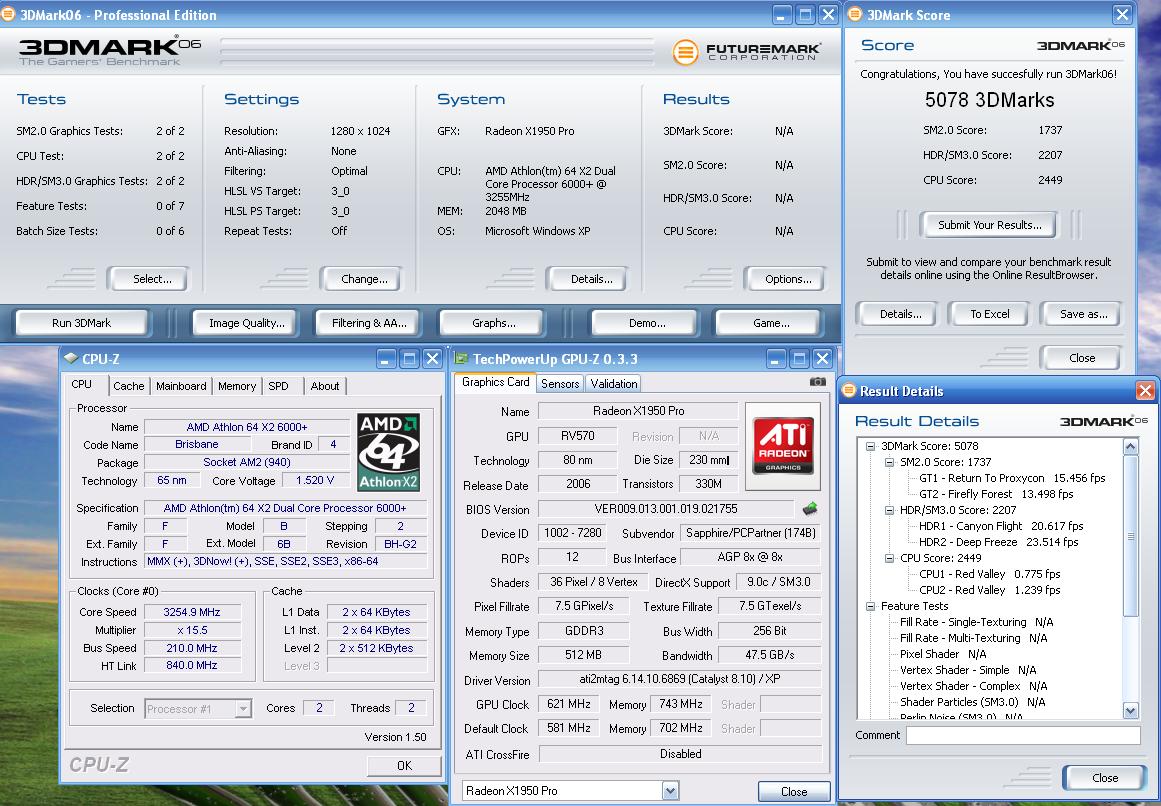Select HDR1 - Canyon Flight result row
Viewport: 1161px width, 806px height.
click(1001, 526)
